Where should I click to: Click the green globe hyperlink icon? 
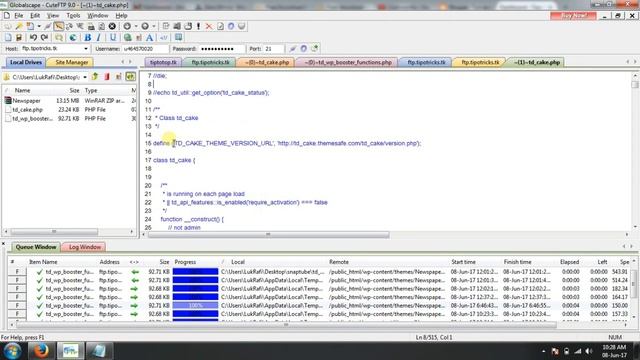coord(128,38)
